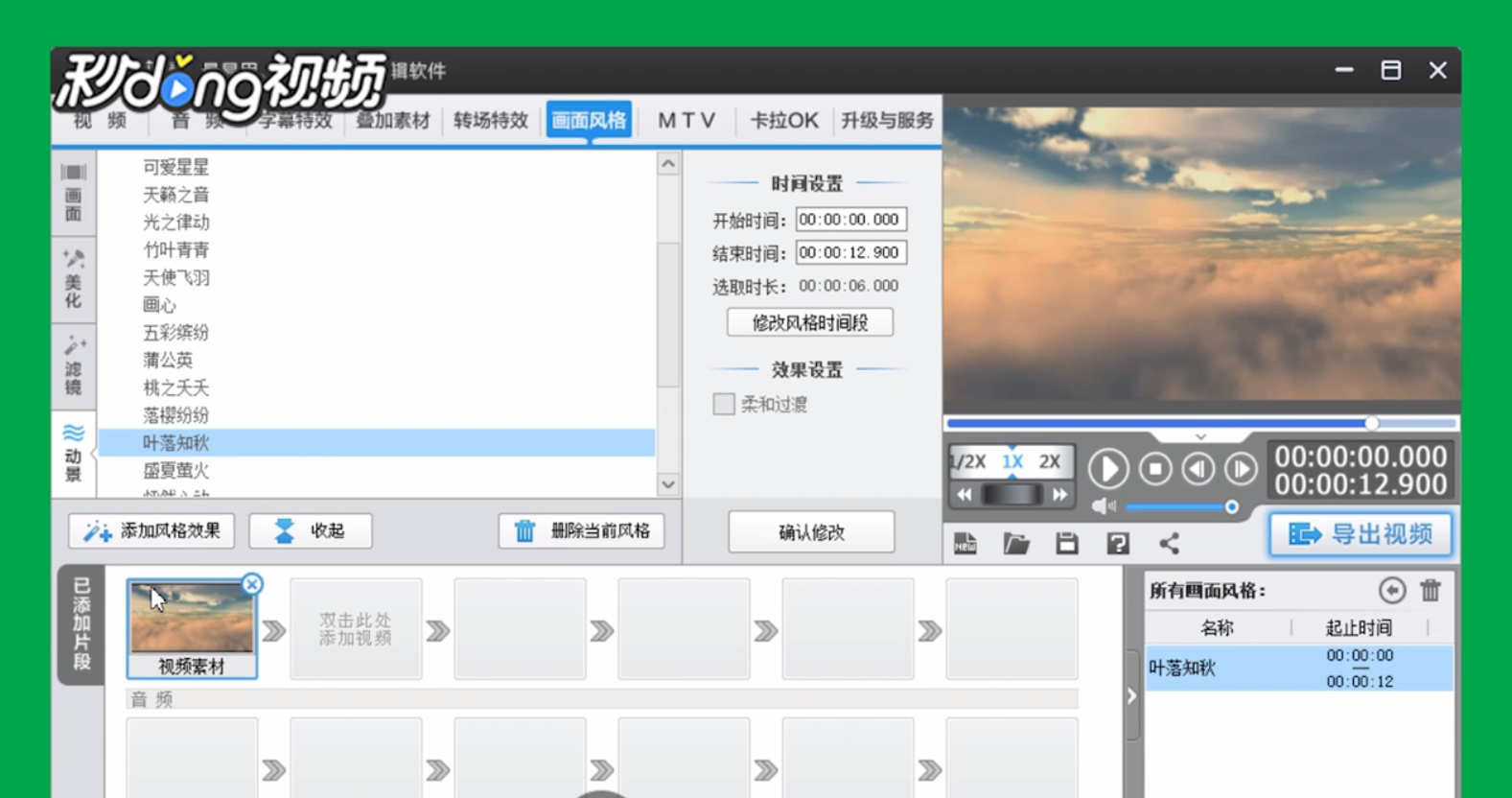Step to next frame

pos(1241,469)
